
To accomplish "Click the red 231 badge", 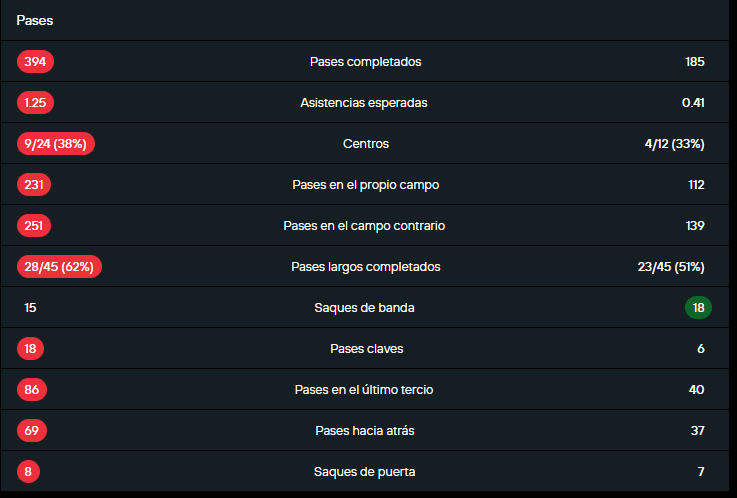I will tap(34, 185).
